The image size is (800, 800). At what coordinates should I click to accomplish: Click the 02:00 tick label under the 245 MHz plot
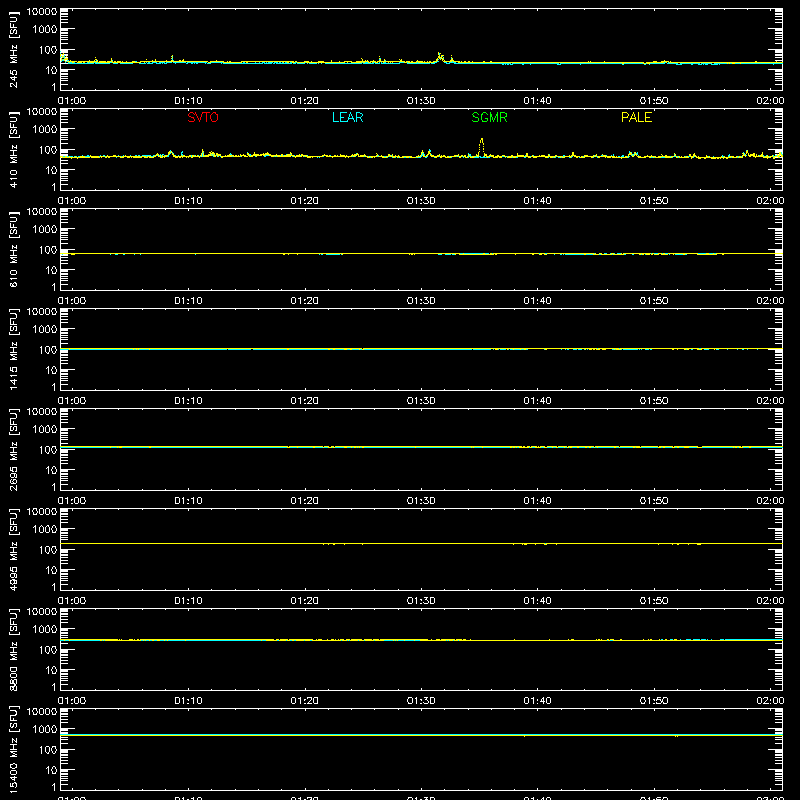770,101
